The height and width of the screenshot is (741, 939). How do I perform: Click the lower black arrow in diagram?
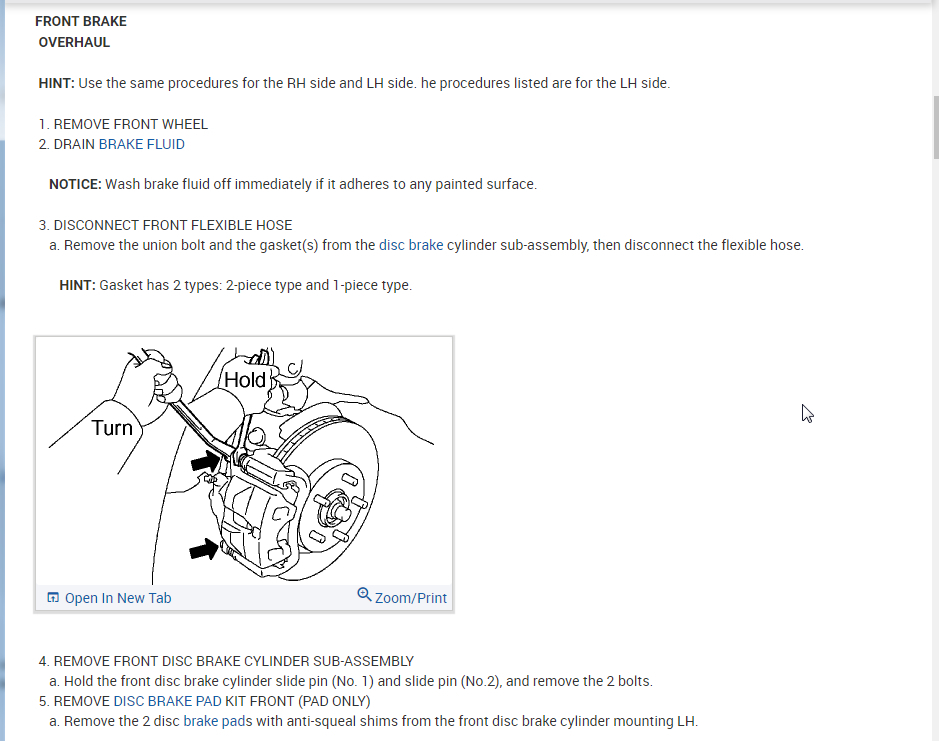[204, 549]
